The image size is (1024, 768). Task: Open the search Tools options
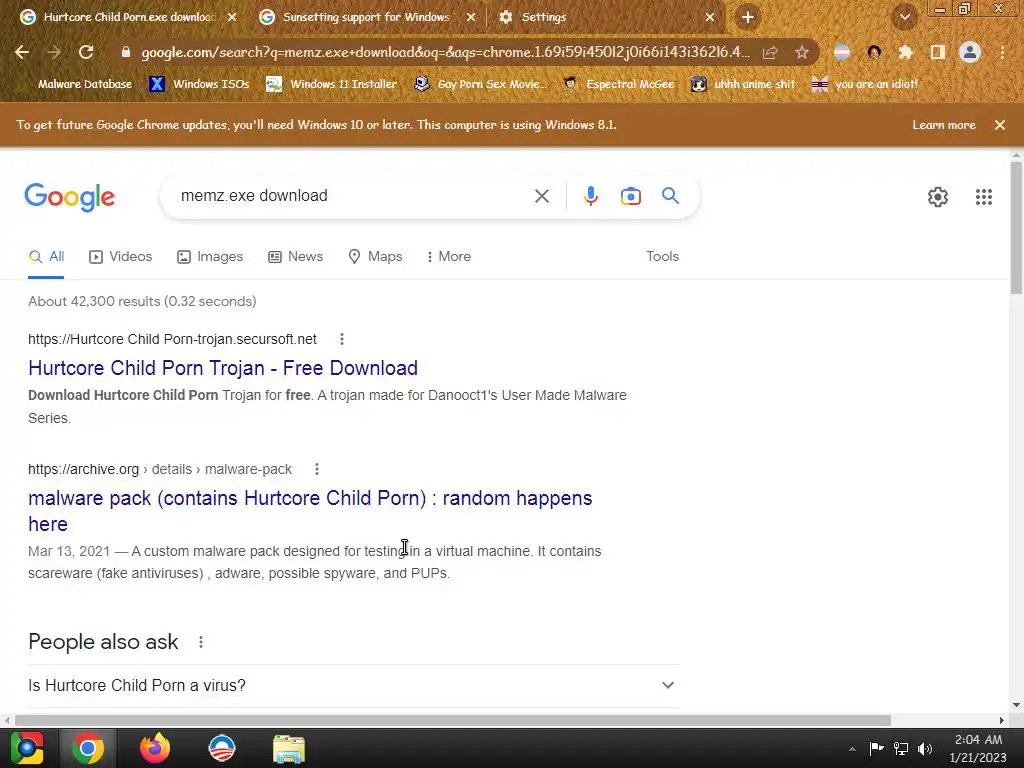pyautogui.click(x=663, y=257)
